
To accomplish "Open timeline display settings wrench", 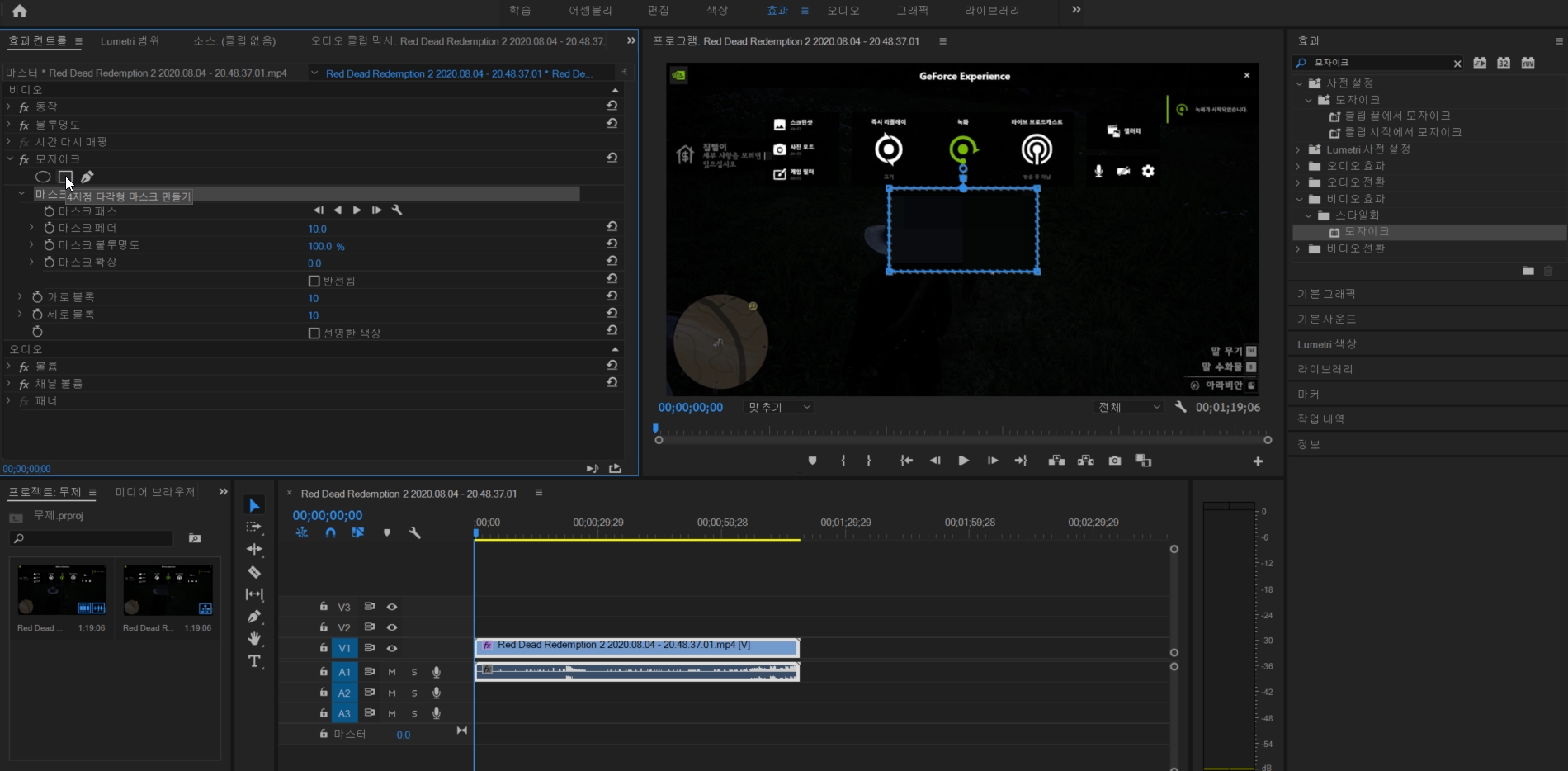I will [415, 533].
